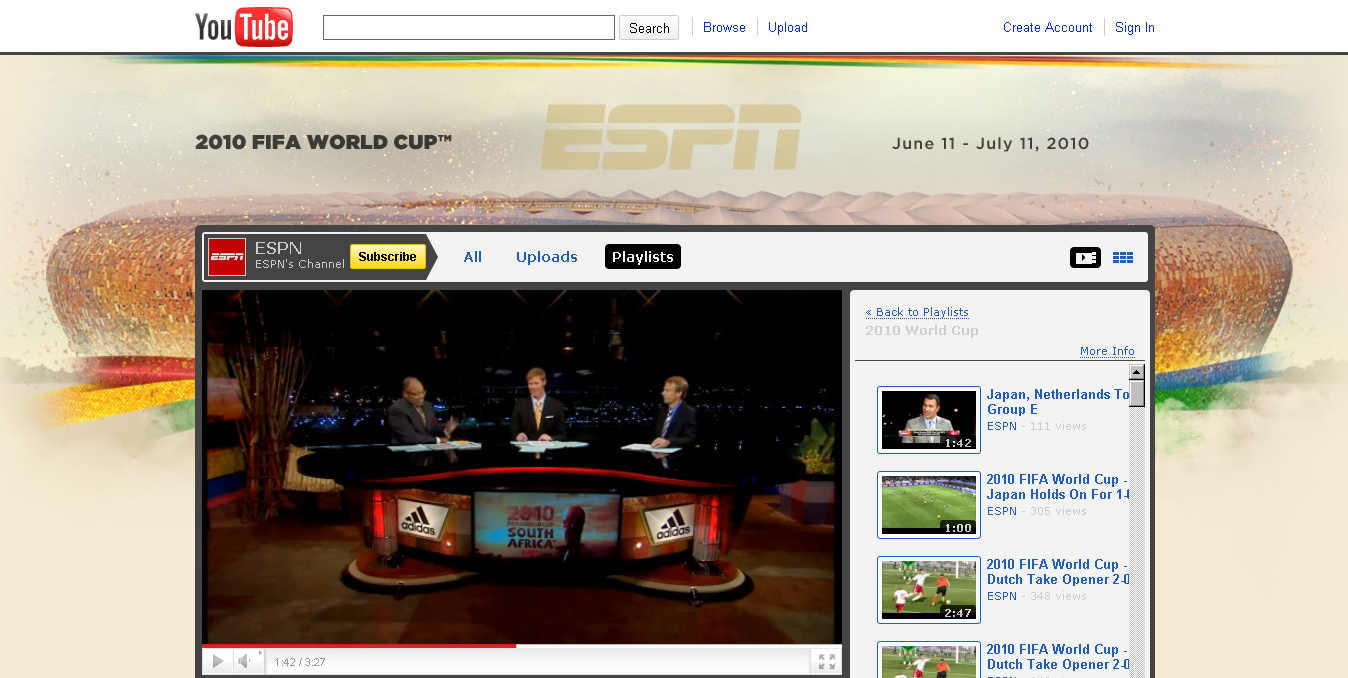Screen dimensions: 1348x678
Task: Click the '2010 World Cup' playlist title
Action: coord(922,331)
